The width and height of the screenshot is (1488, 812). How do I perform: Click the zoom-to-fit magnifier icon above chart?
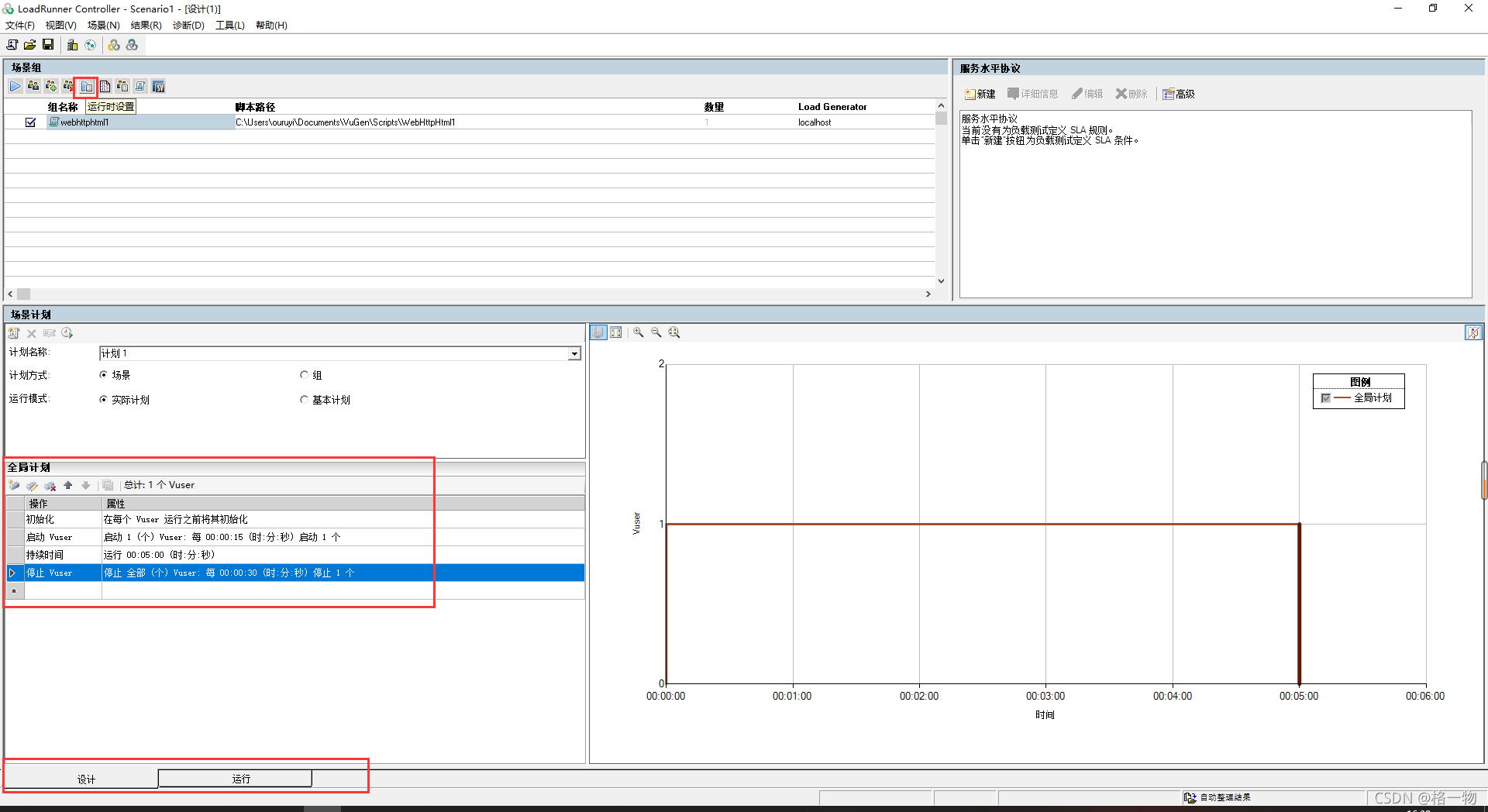674,332
